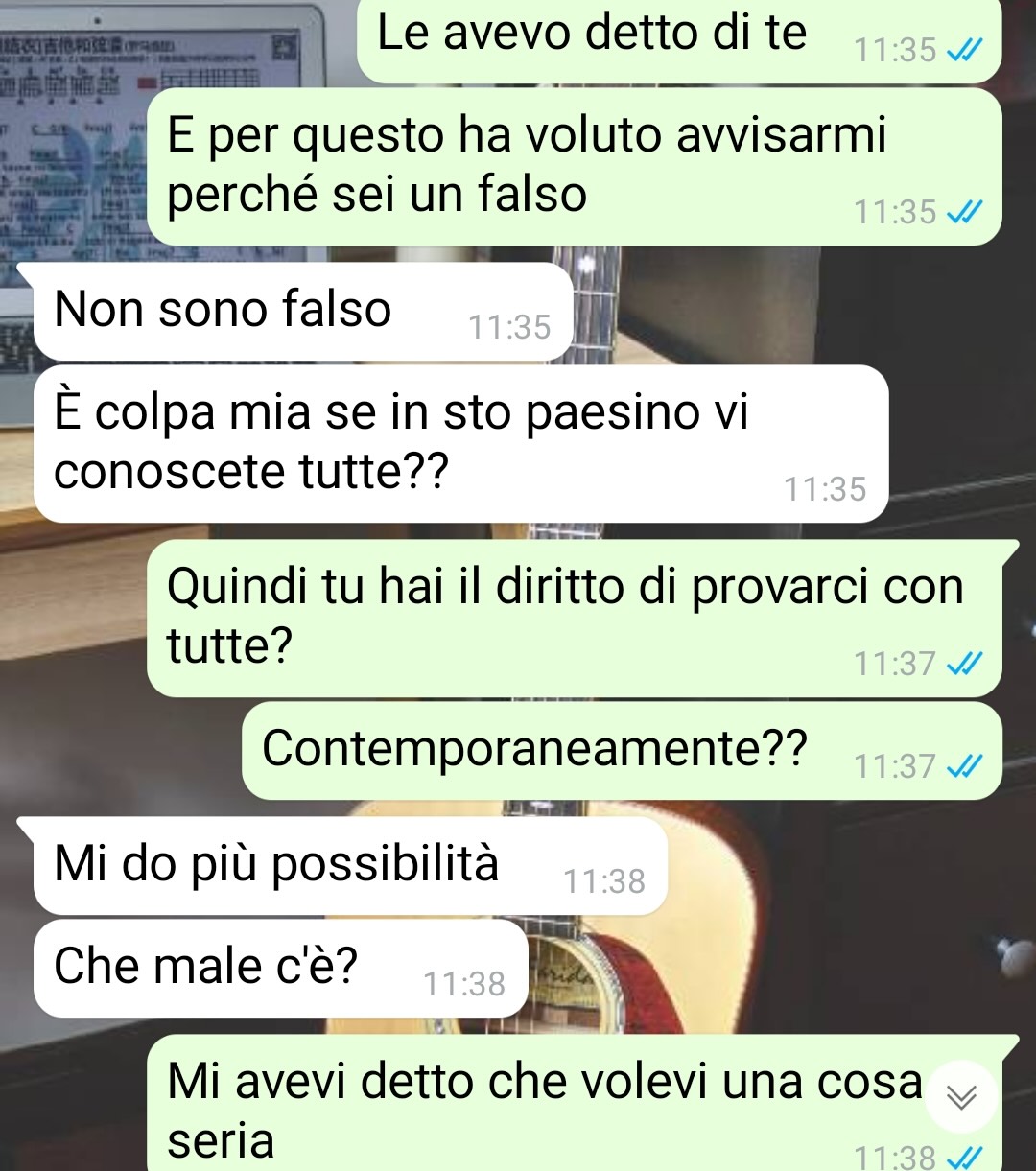The image size is (1036, 1171).
Task: Select the 'È colpa mia se in sto paesino' message
Action: [x=460, y=444]
